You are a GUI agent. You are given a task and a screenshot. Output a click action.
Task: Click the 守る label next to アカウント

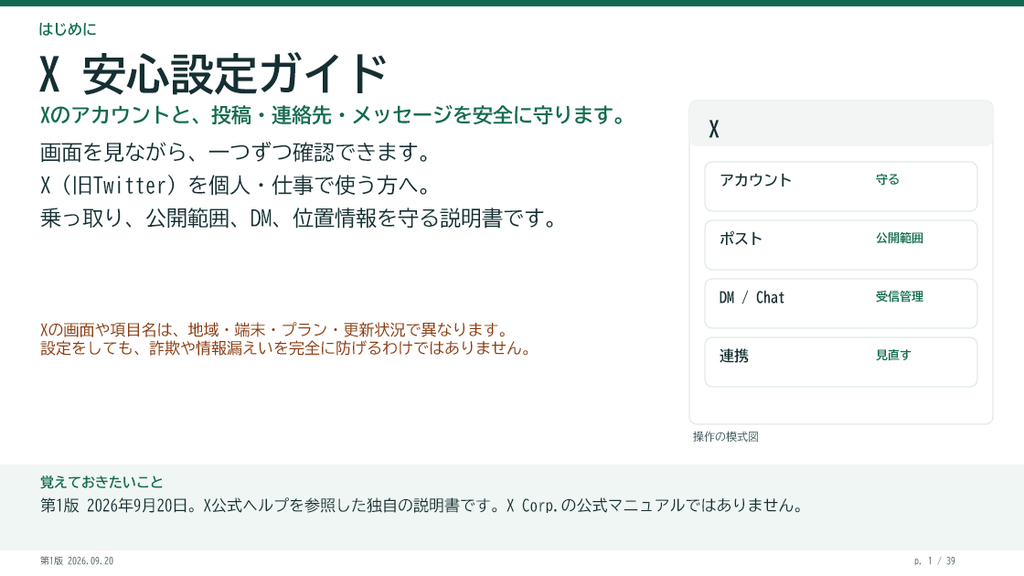coord(888,180)
